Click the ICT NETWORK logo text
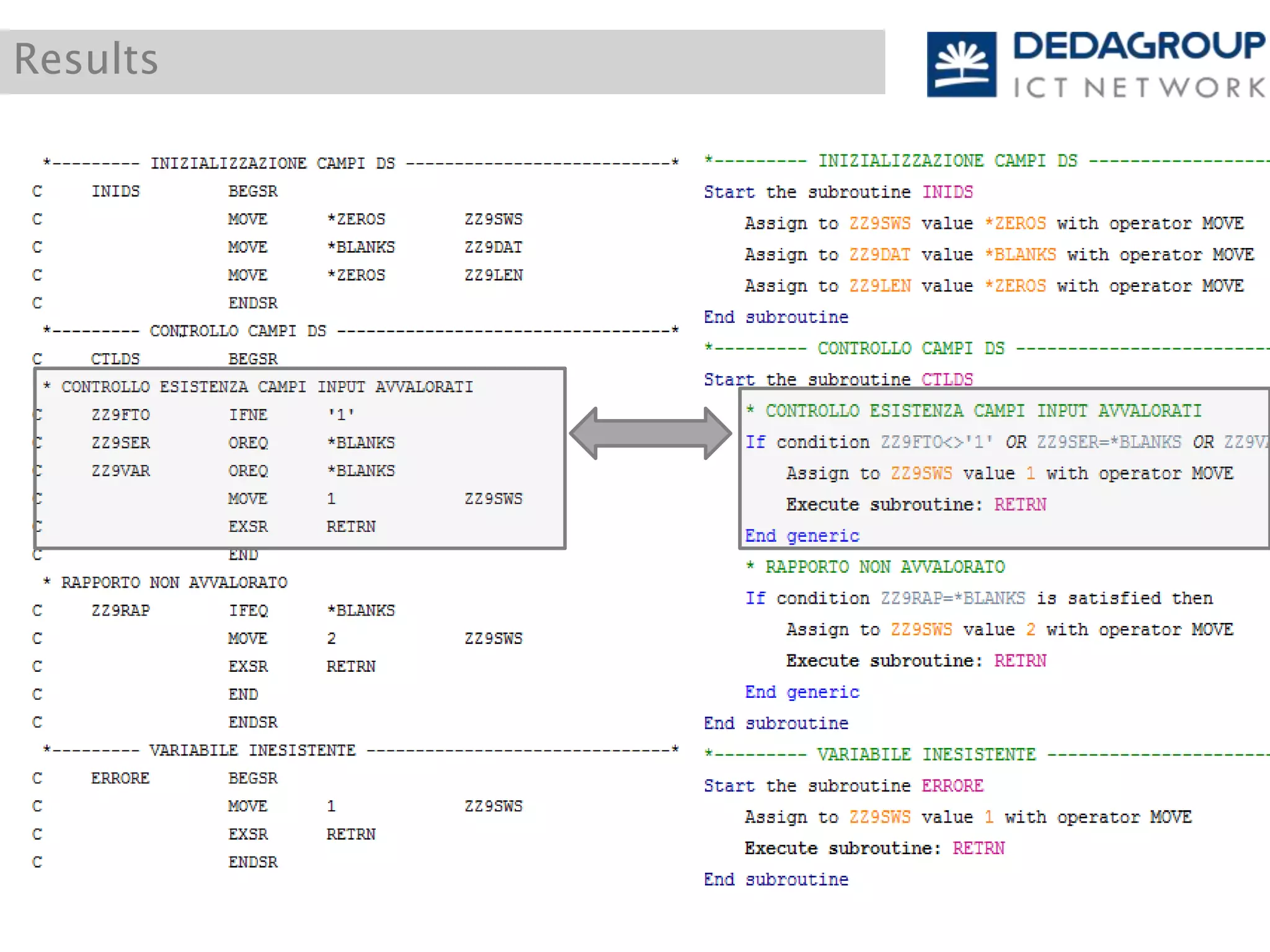The height and width of the screenshot is (952, 1270). [x=1139, y=88]
